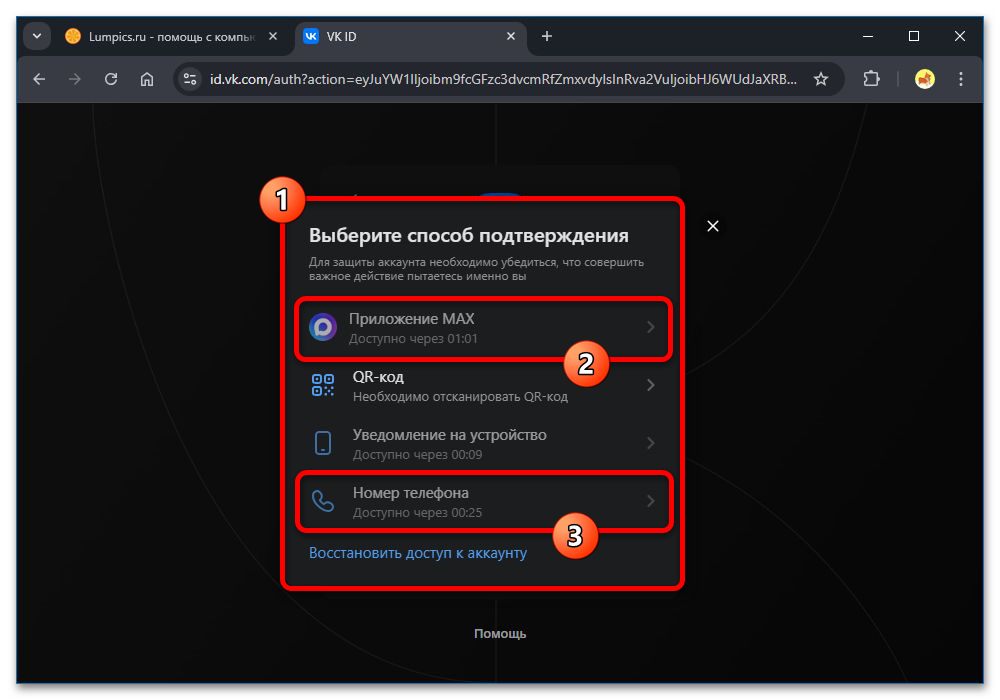1000x700 pixels.
Task: Click Необходимо отсканировать QR-код text
Action: coord(460,397)
